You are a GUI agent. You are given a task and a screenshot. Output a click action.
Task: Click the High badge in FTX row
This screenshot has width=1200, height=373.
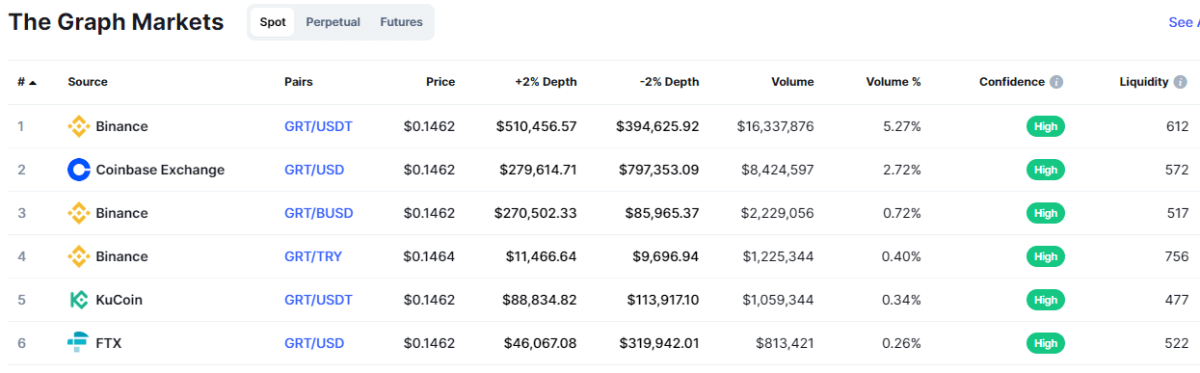click(x=1045, y=343)
